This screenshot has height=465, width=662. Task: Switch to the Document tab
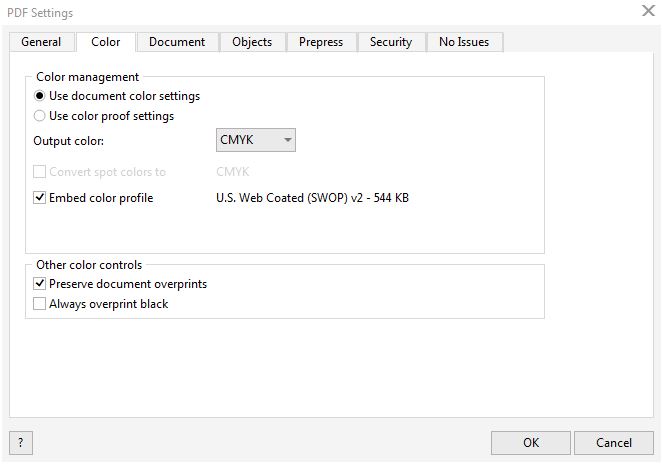click(177, 42)
